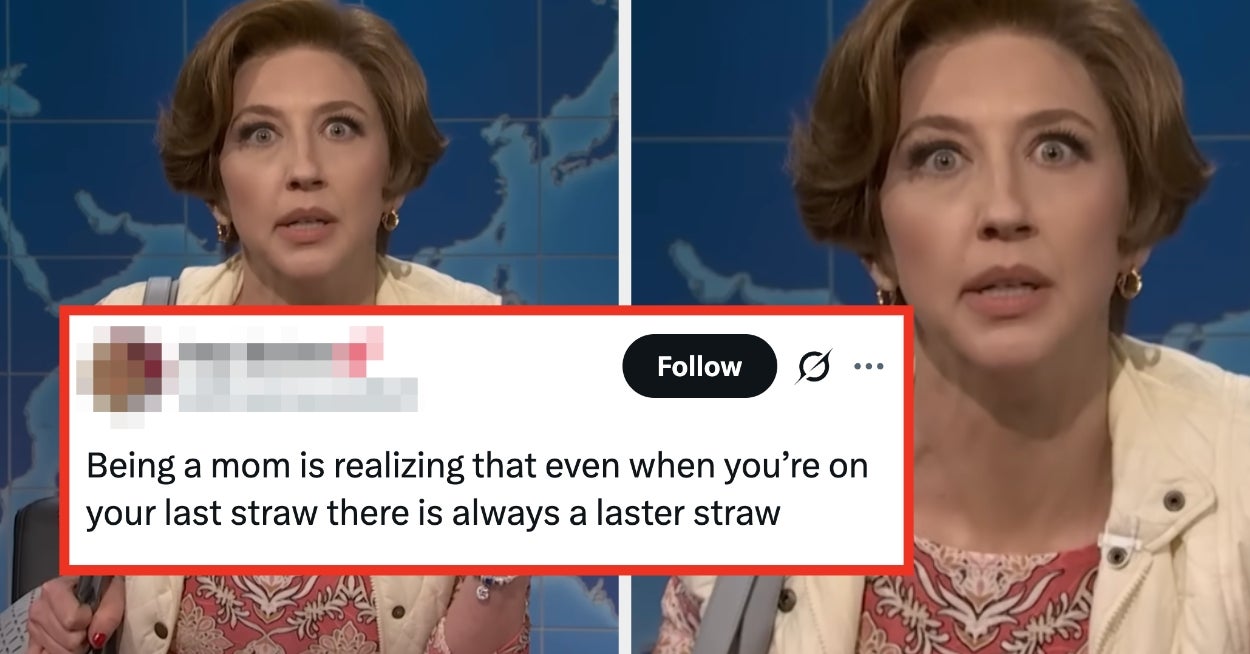This screenshot has height=654, width=1250.
Task: Open the three-dot more options menu
Action: [868, 367]
